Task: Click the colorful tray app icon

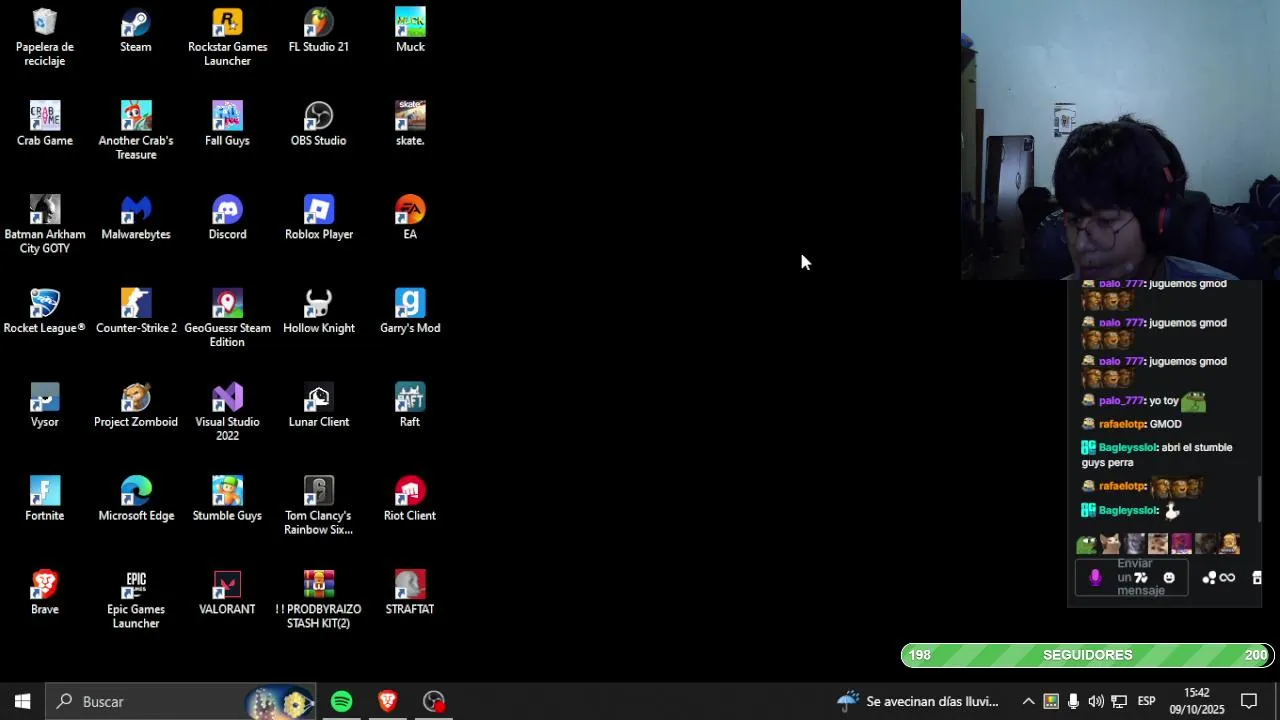Action: pyautogui.click(x=1051, y=701)
